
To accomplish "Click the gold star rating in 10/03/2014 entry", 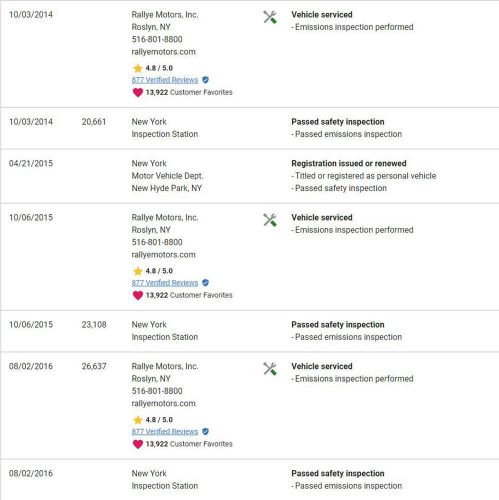I will pos(138,68).
